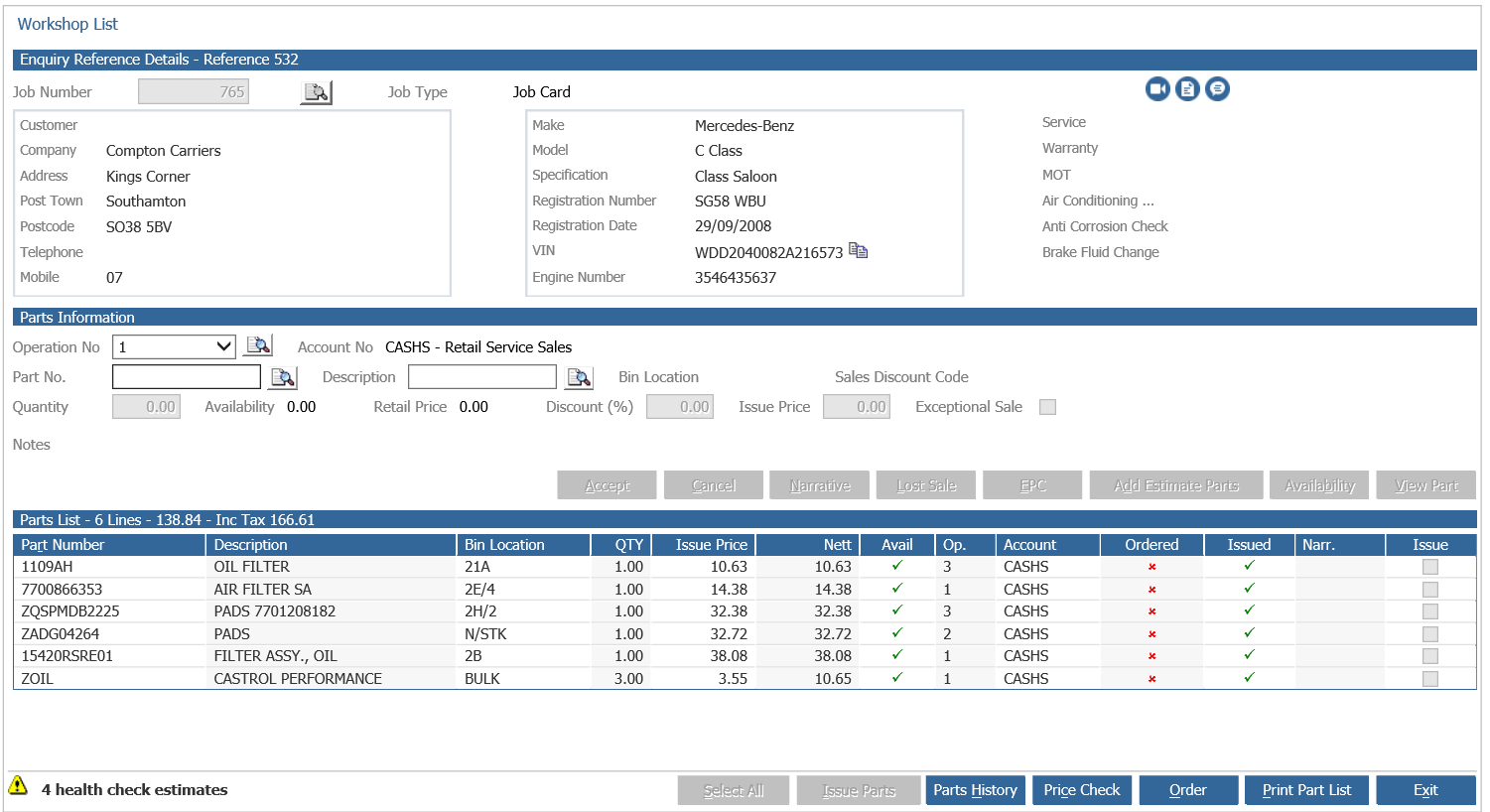
Task: Open Parts History
Action: coord(975,789)
